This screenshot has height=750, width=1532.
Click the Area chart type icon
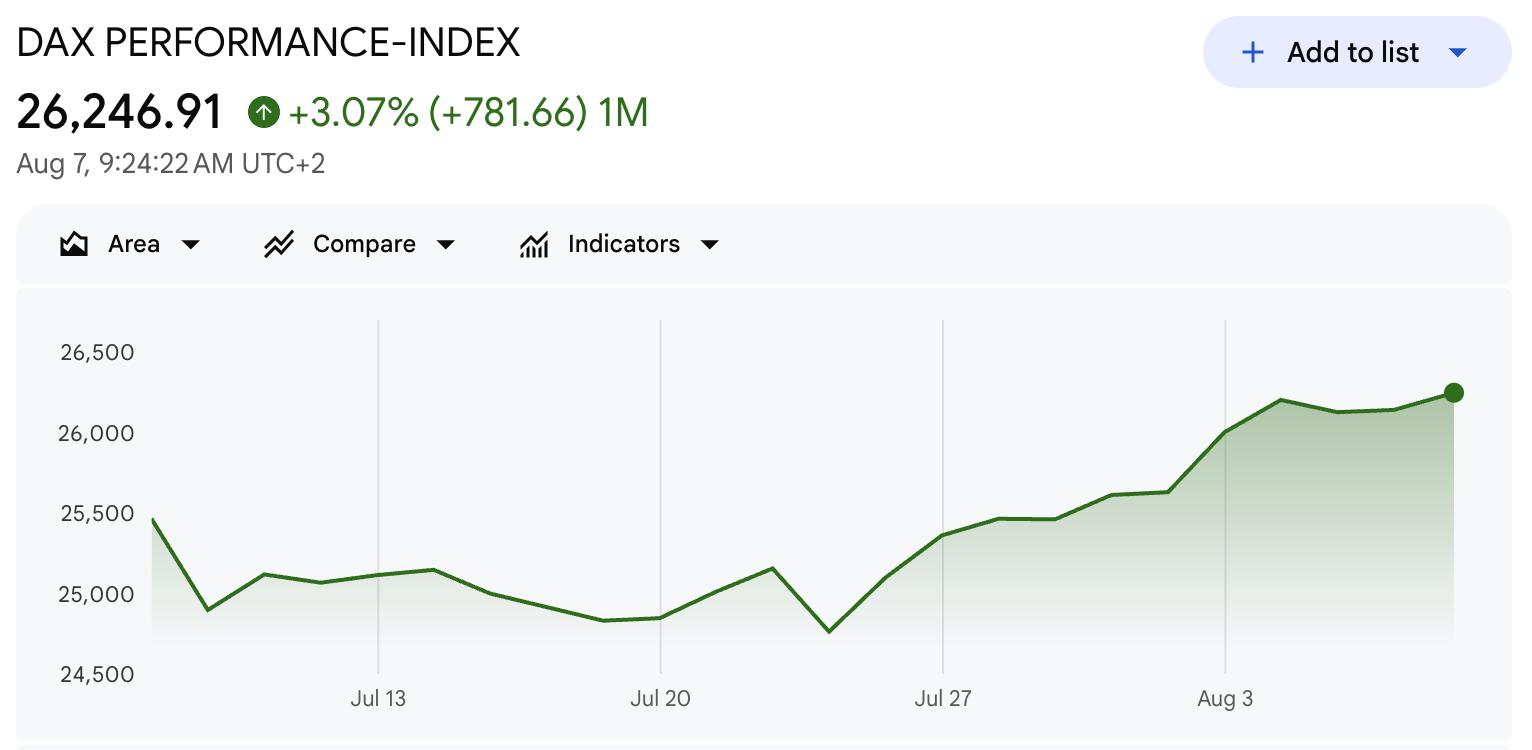point(74,245)
